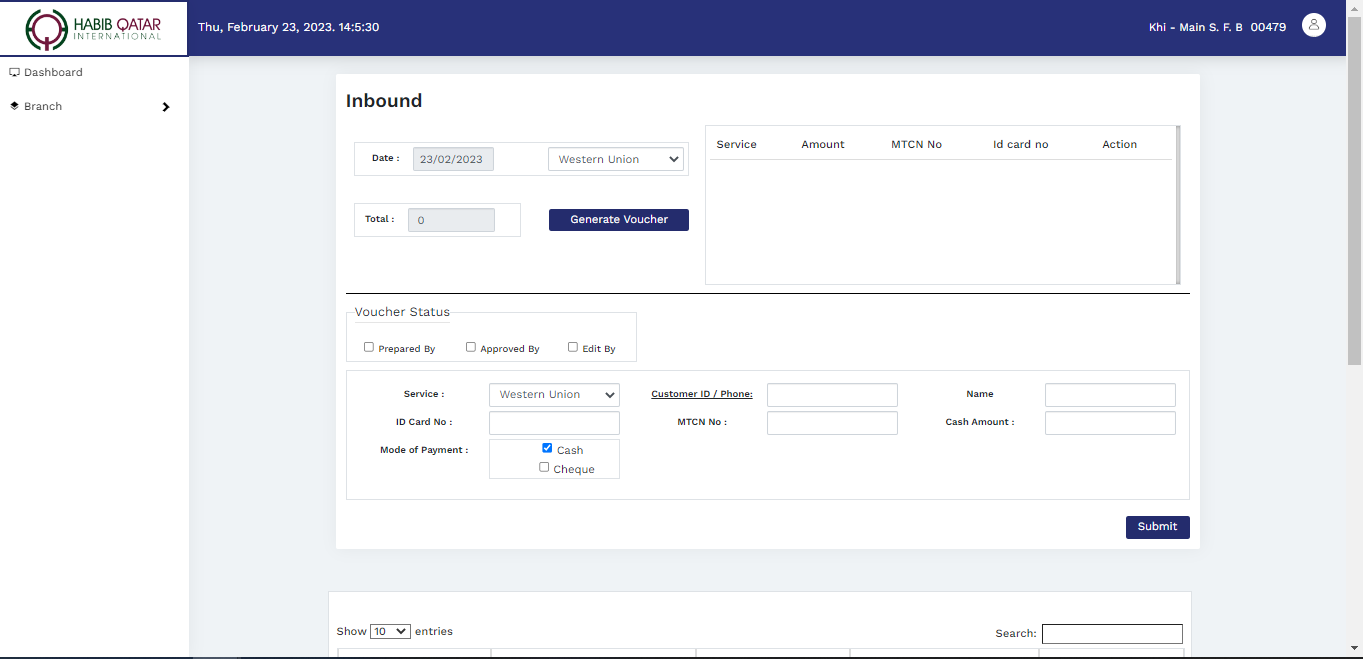Uncheck the Cash payment mode
The height and width of the screenshot is (659, 1363).
(547, 448)
